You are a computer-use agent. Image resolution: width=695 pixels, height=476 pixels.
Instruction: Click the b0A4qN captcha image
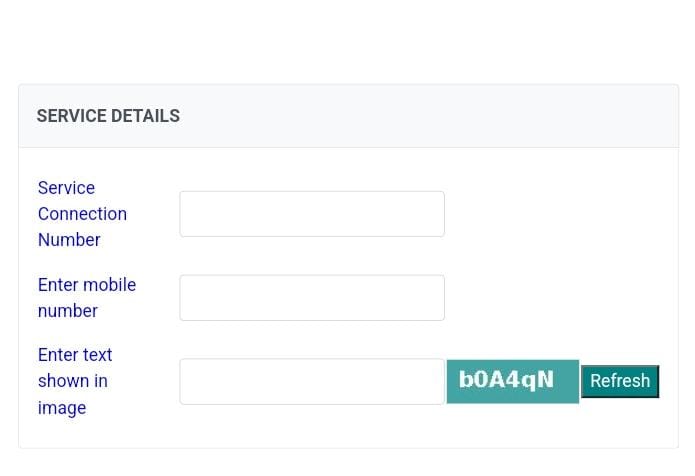point(513,382)
